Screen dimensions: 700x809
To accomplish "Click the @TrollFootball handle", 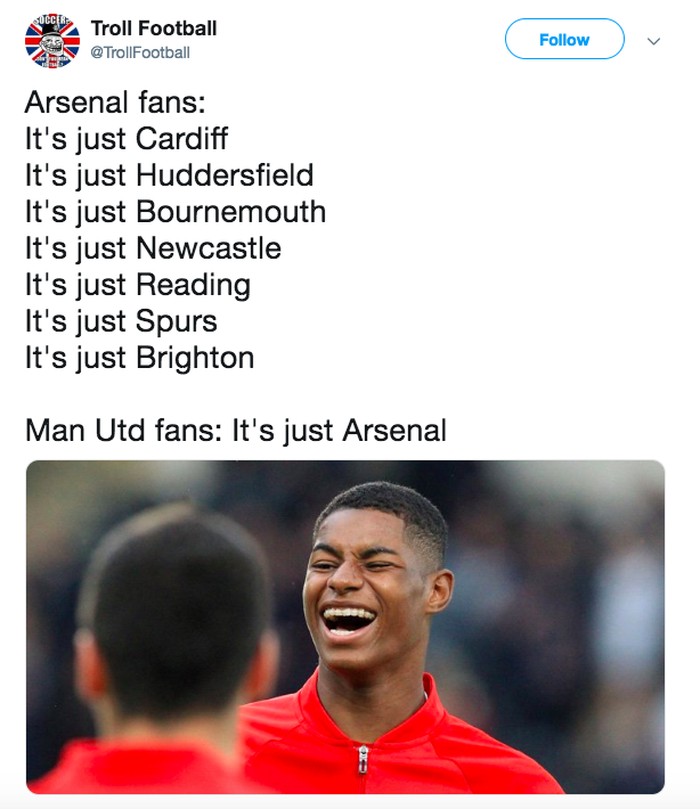I will click(140, 52).
